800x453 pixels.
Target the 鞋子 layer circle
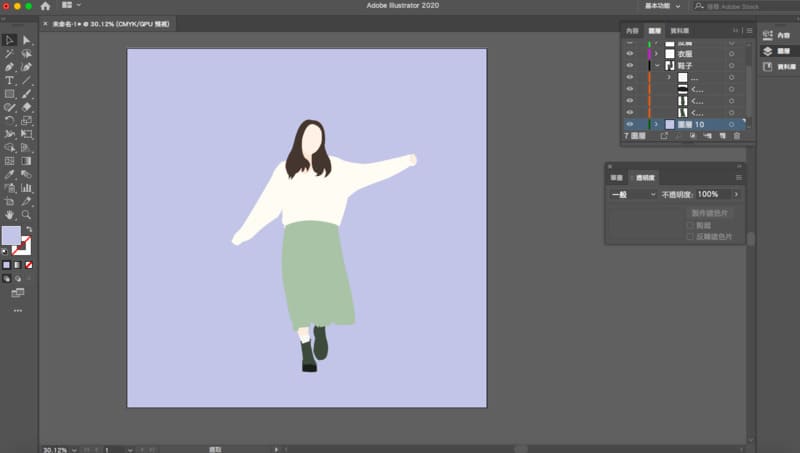point(732,65)
